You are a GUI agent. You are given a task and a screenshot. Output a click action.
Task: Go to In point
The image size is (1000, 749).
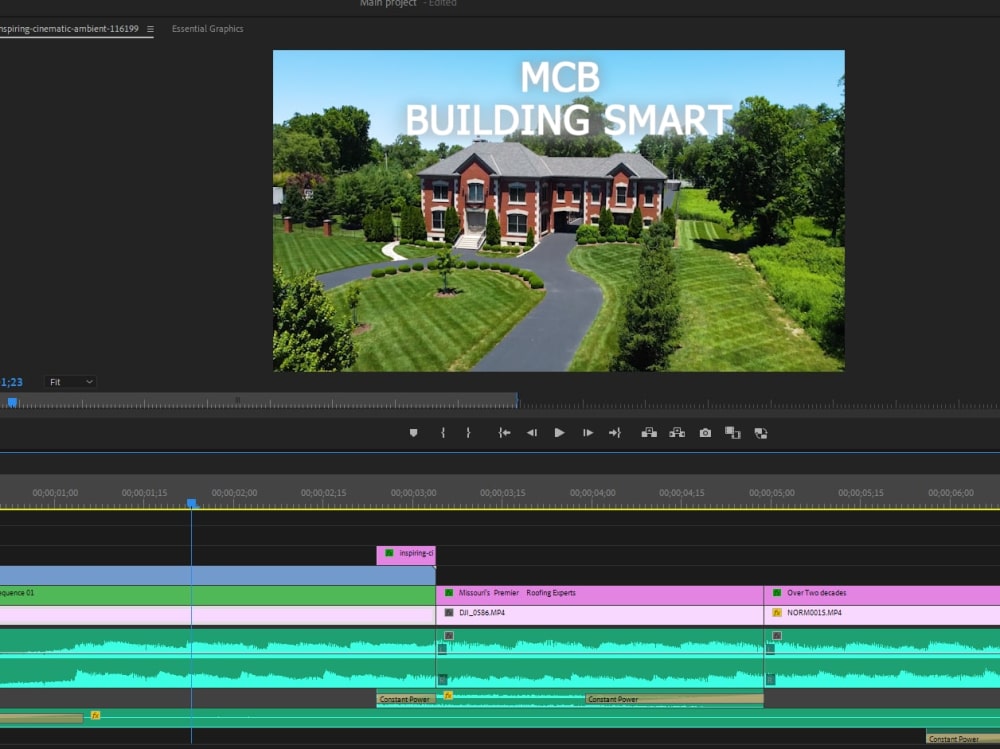504,433
